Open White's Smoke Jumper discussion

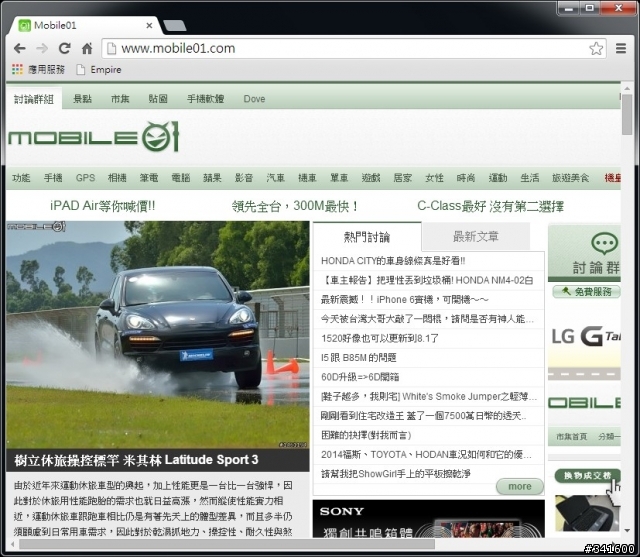(x=429, y=397)
